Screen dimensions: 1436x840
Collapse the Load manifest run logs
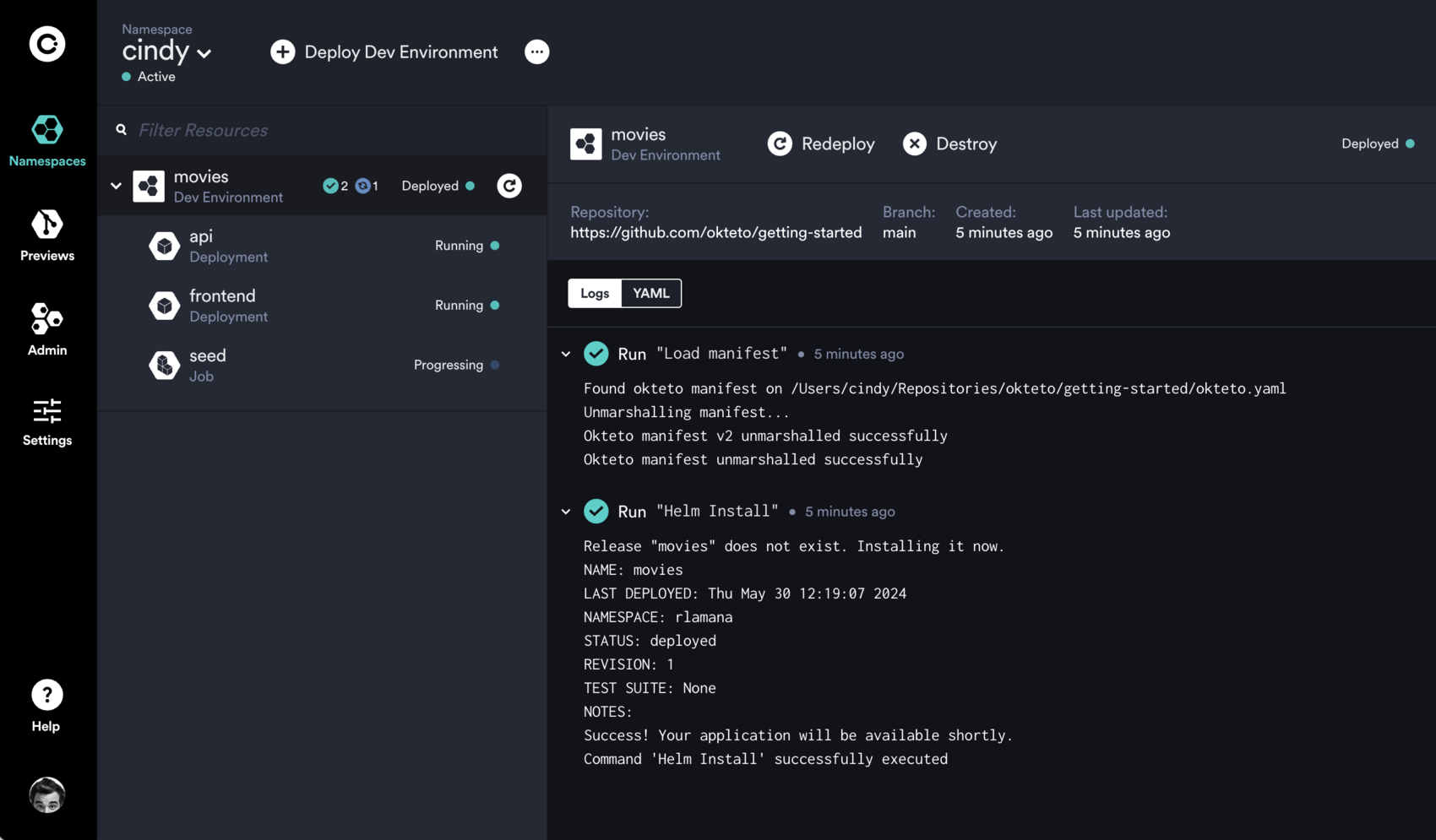565,354
